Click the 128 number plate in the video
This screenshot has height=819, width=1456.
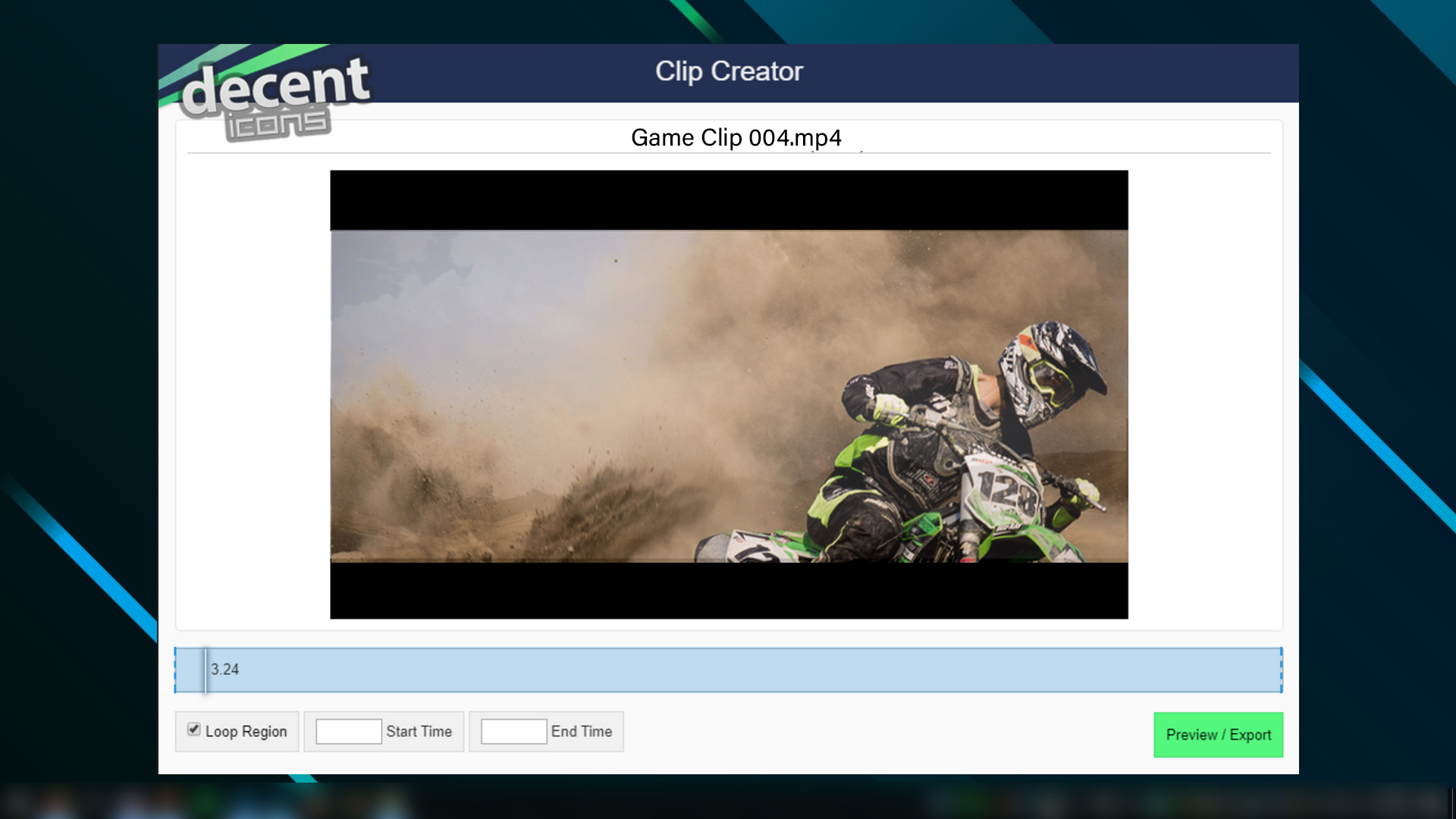pos(1007,491)
